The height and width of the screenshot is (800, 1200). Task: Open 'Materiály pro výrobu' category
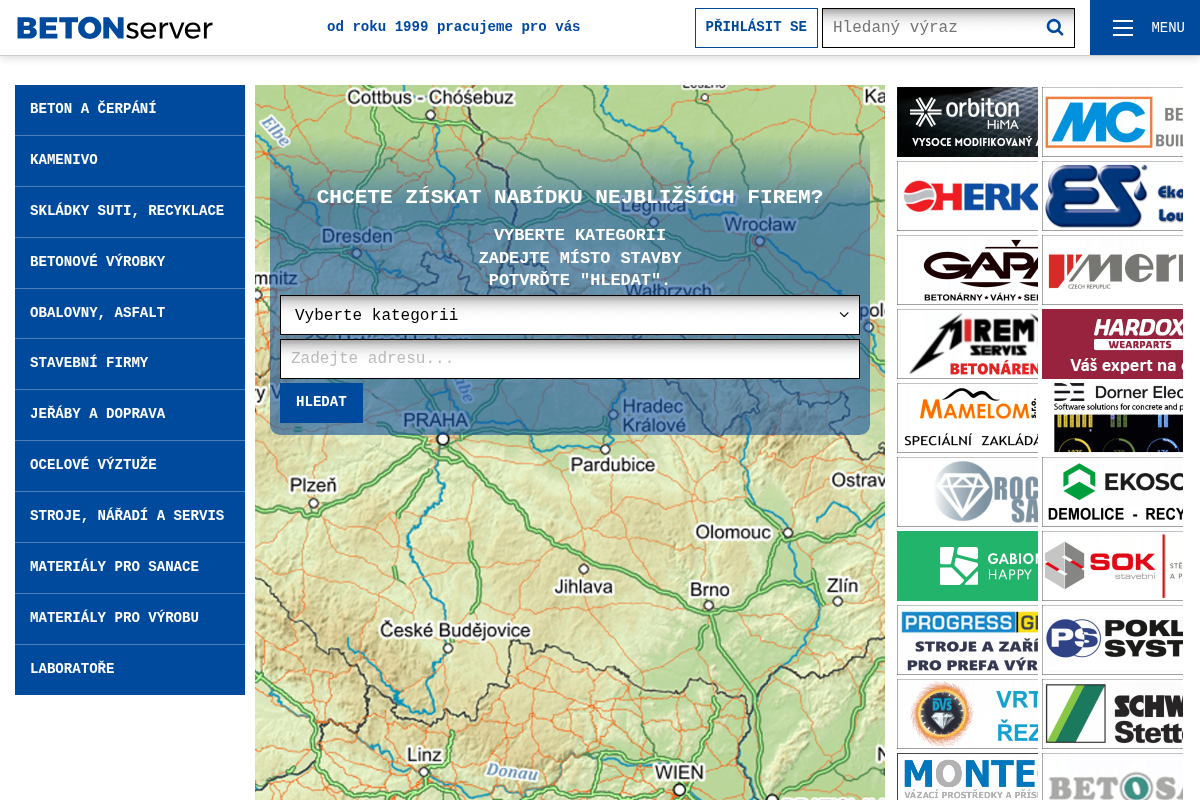pos(130,619)
